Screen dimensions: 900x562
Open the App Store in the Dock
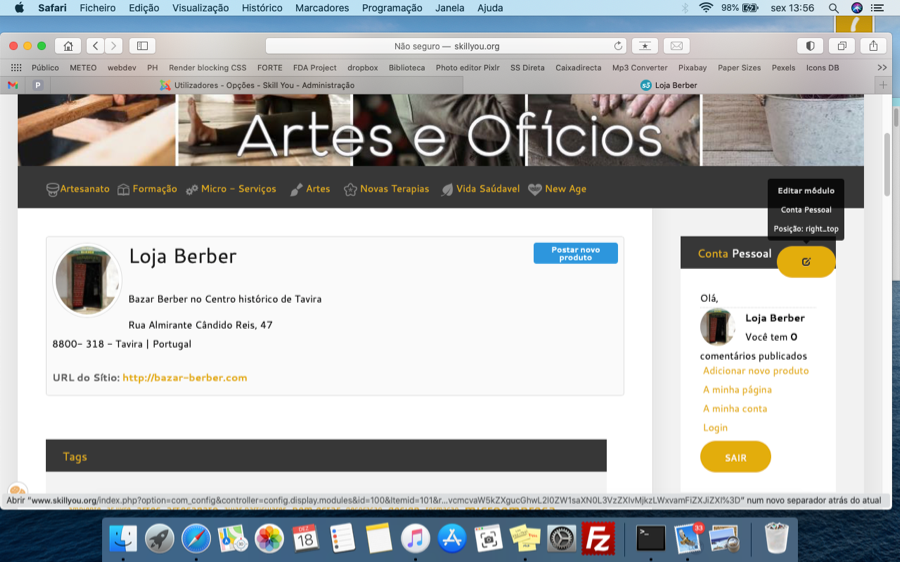click(452, 539)
